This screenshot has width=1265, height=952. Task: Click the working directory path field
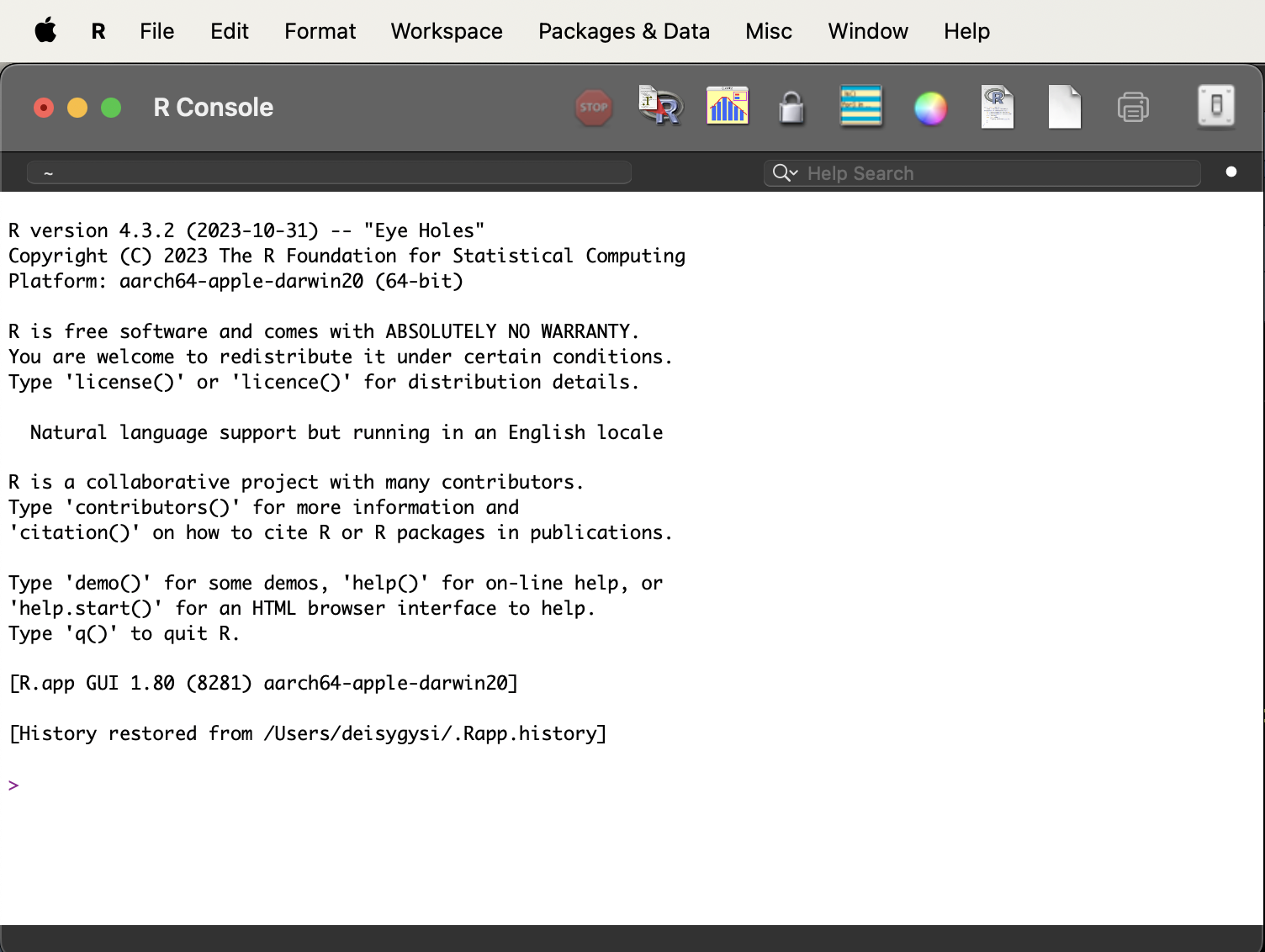point(329,173)
